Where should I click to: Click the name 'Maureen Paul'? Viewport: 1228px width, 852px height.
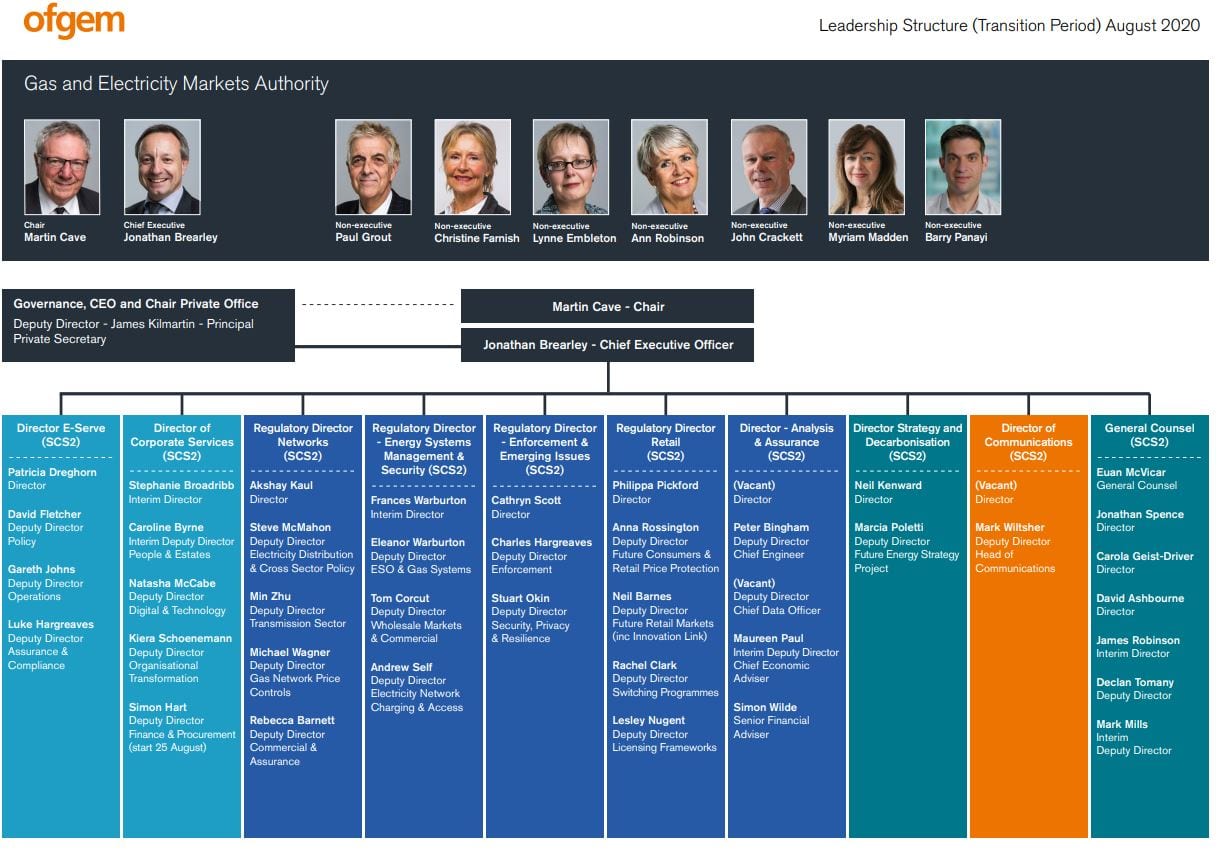(769, 639)
